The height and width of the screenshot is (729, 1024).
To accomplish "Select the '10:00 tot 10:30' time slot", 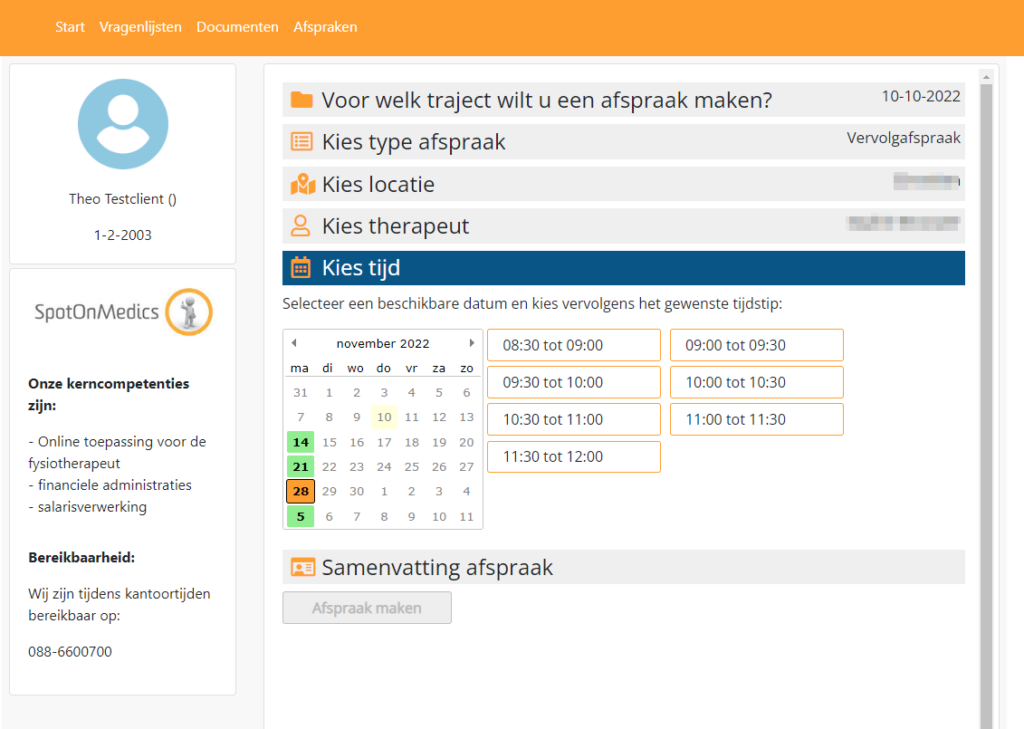I will point(756,381).
